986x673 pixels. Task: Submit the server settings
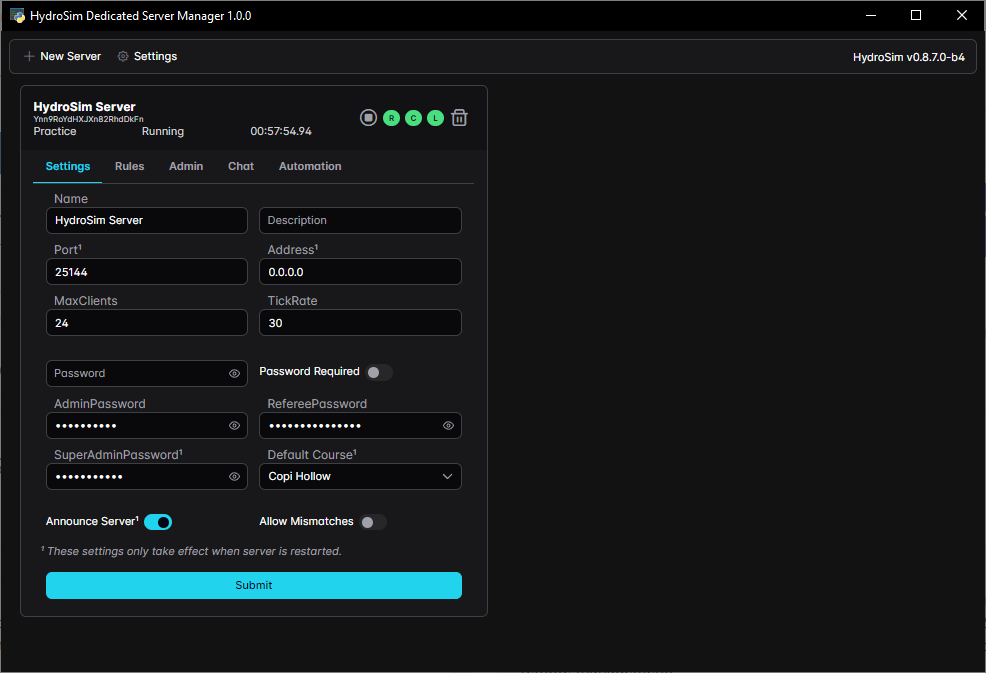[x=254, y=586]
